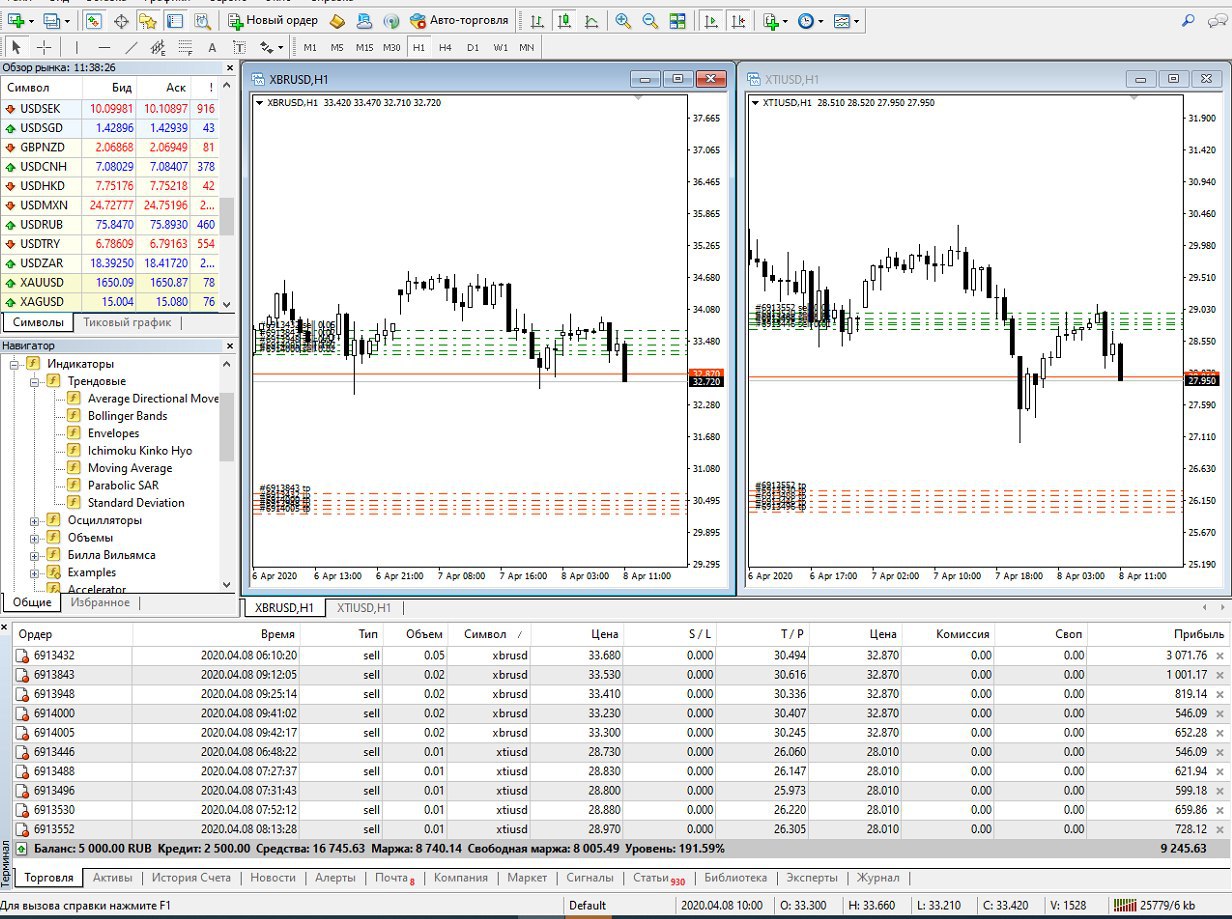Toggle chart auto scroll
The height and width of the screenshot is (919, 1232).
(x=711, y=20)
